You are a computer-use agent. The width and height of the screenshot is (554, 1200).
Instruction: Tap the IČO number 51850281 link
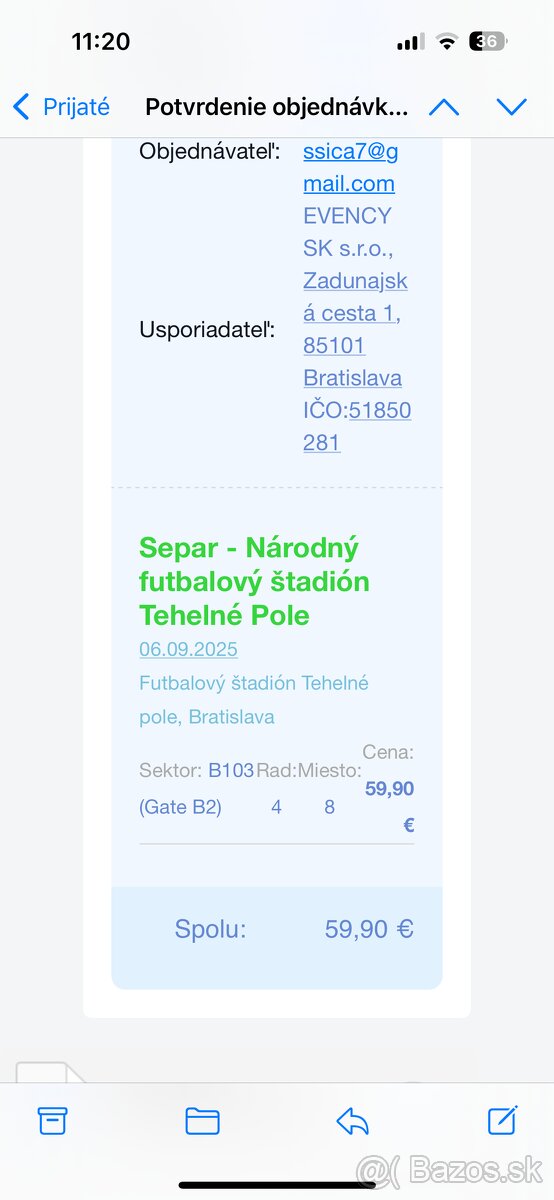point(357,426)
